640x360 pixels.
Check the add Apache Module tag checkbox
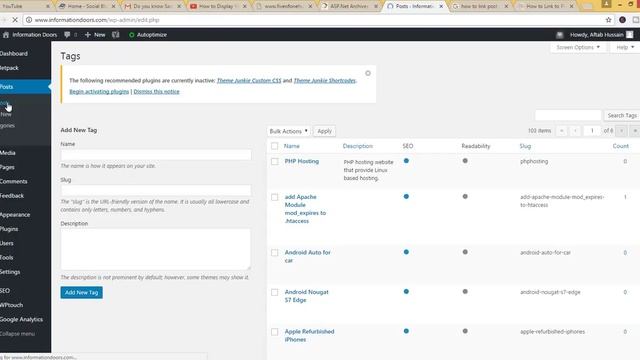pos(275,197)
